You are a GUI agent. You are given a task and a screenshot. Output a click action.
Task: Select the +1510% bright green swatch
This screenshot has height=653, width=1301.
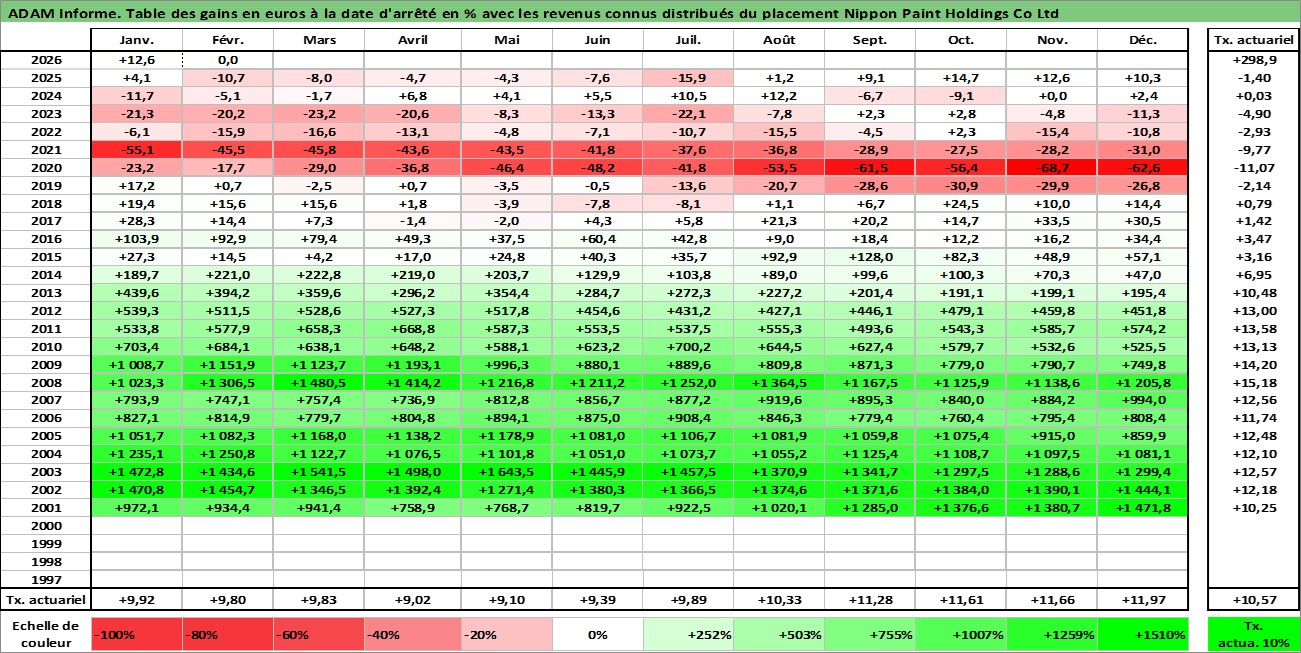(1143, 634)
